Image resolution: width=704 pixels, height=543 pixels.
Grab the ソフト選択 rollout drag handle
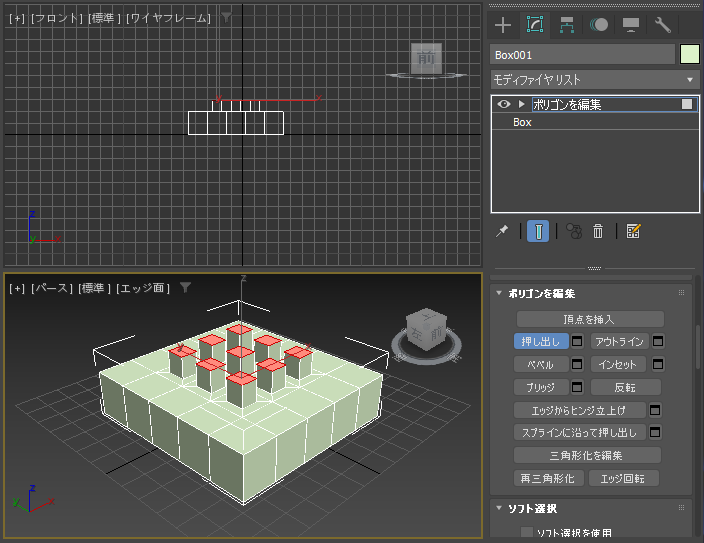click(x=681, y=508)
